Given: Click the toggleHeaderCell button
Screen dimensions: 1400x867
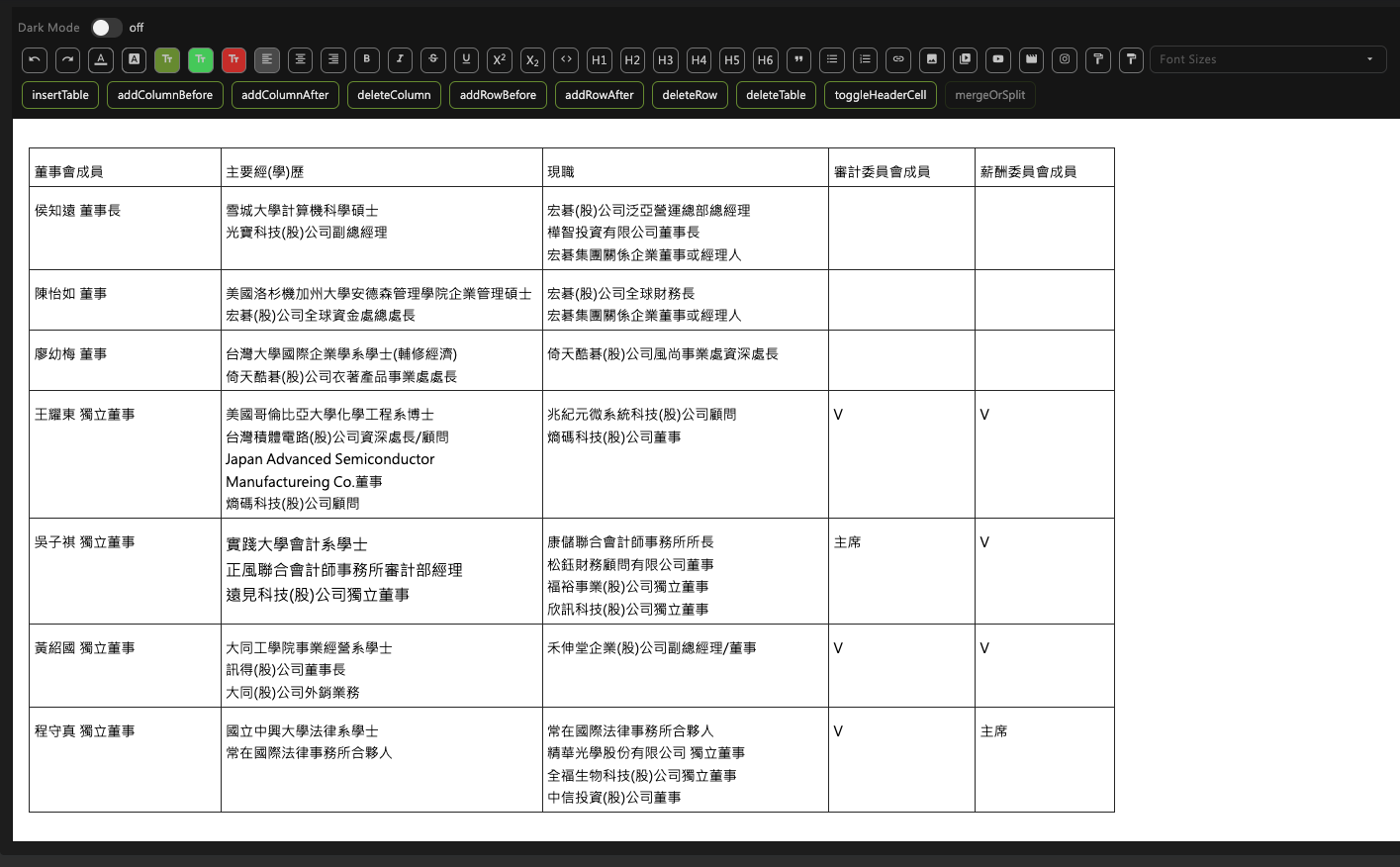Looking at the screenshot, I should 881,95.
